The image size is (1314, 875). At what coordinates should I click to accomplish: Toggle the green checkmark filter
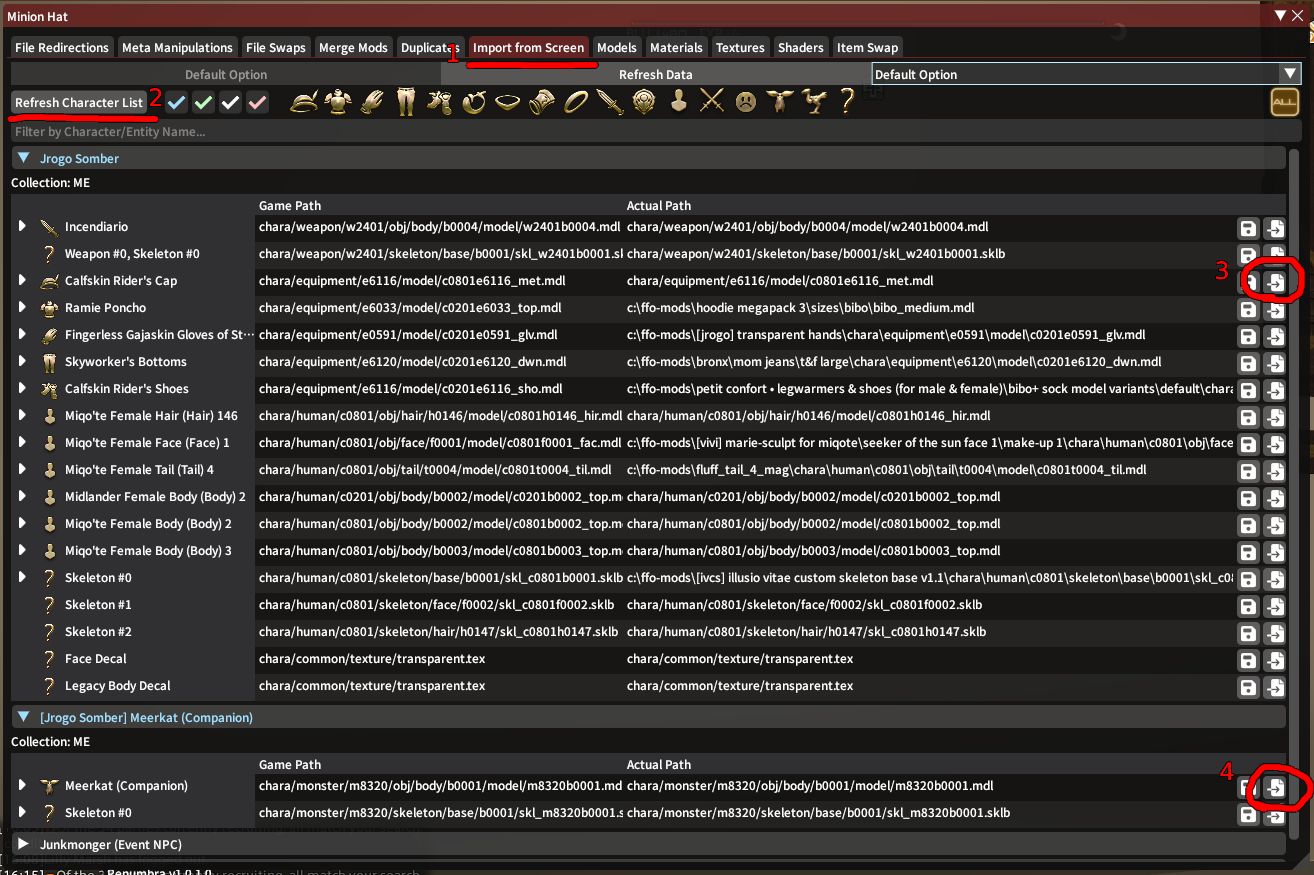(x=204, y=102)
